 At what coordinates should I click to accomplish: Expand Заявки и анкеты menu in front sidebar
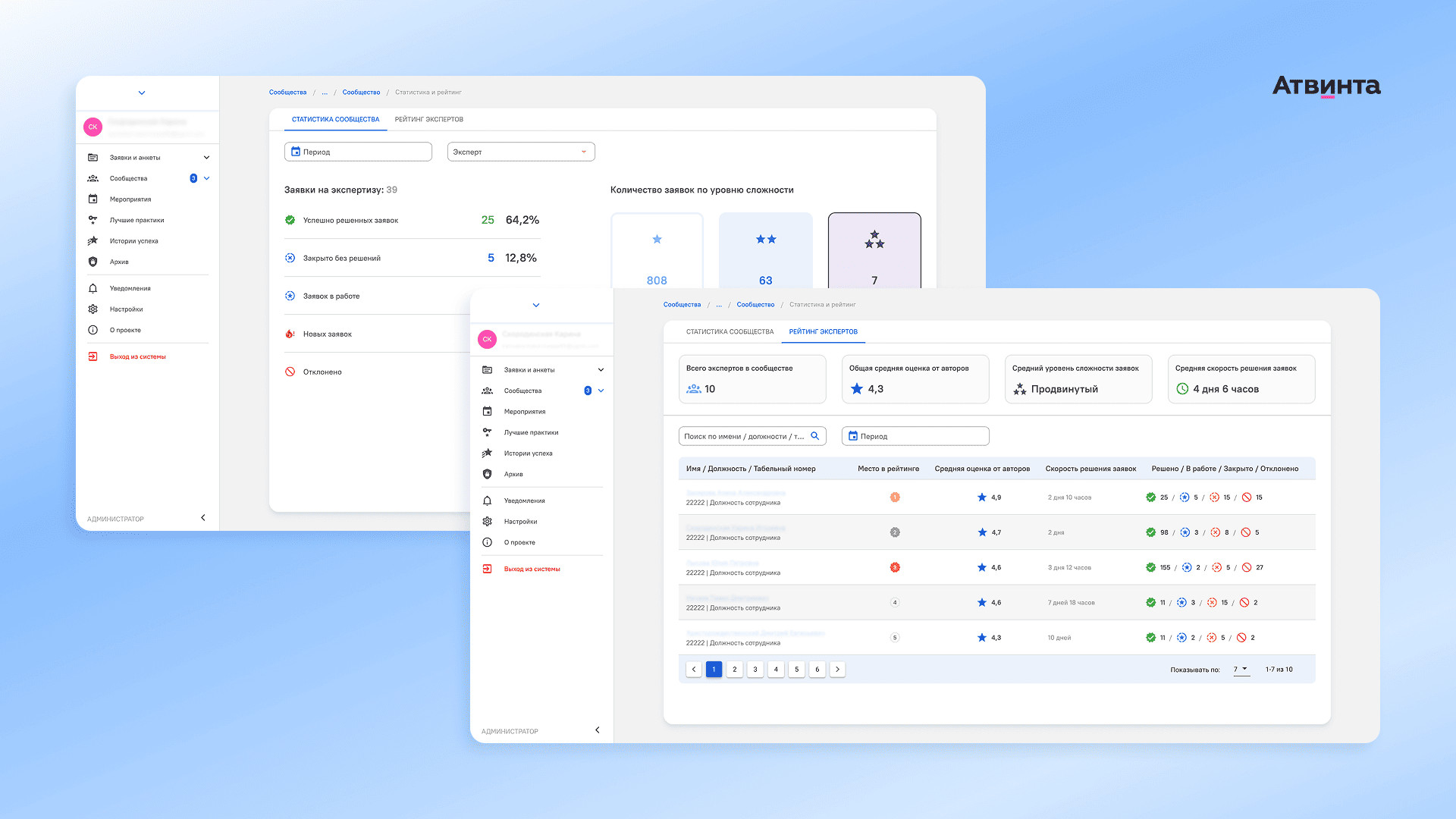[x=601, y=370]
